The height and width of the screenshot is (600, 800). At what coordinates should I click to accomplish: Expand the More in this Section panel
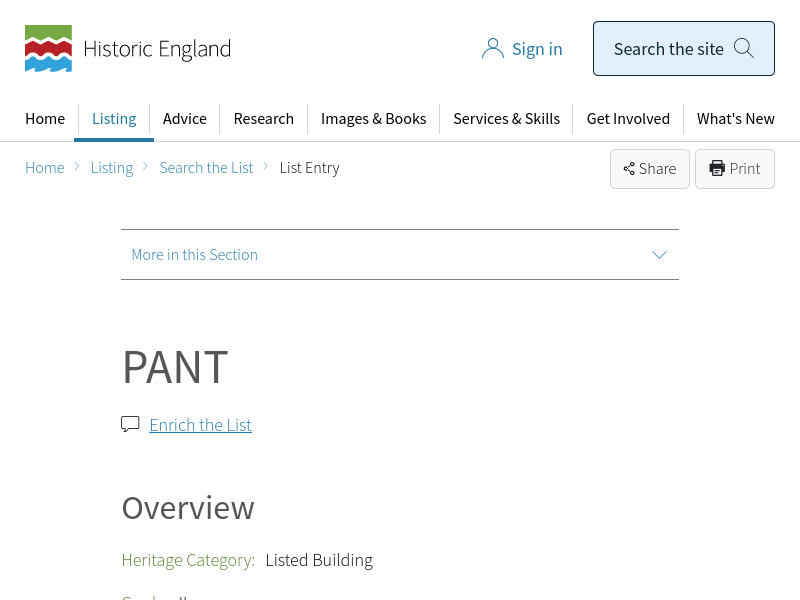click(x=399, y=255)
